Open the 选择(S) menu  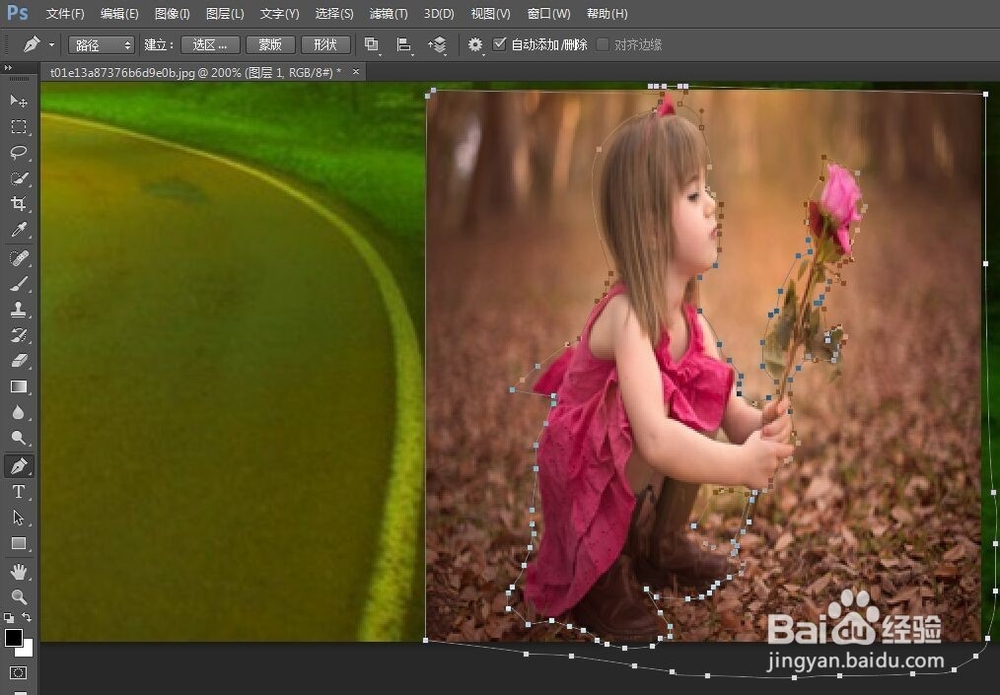(x=334, y=13)
